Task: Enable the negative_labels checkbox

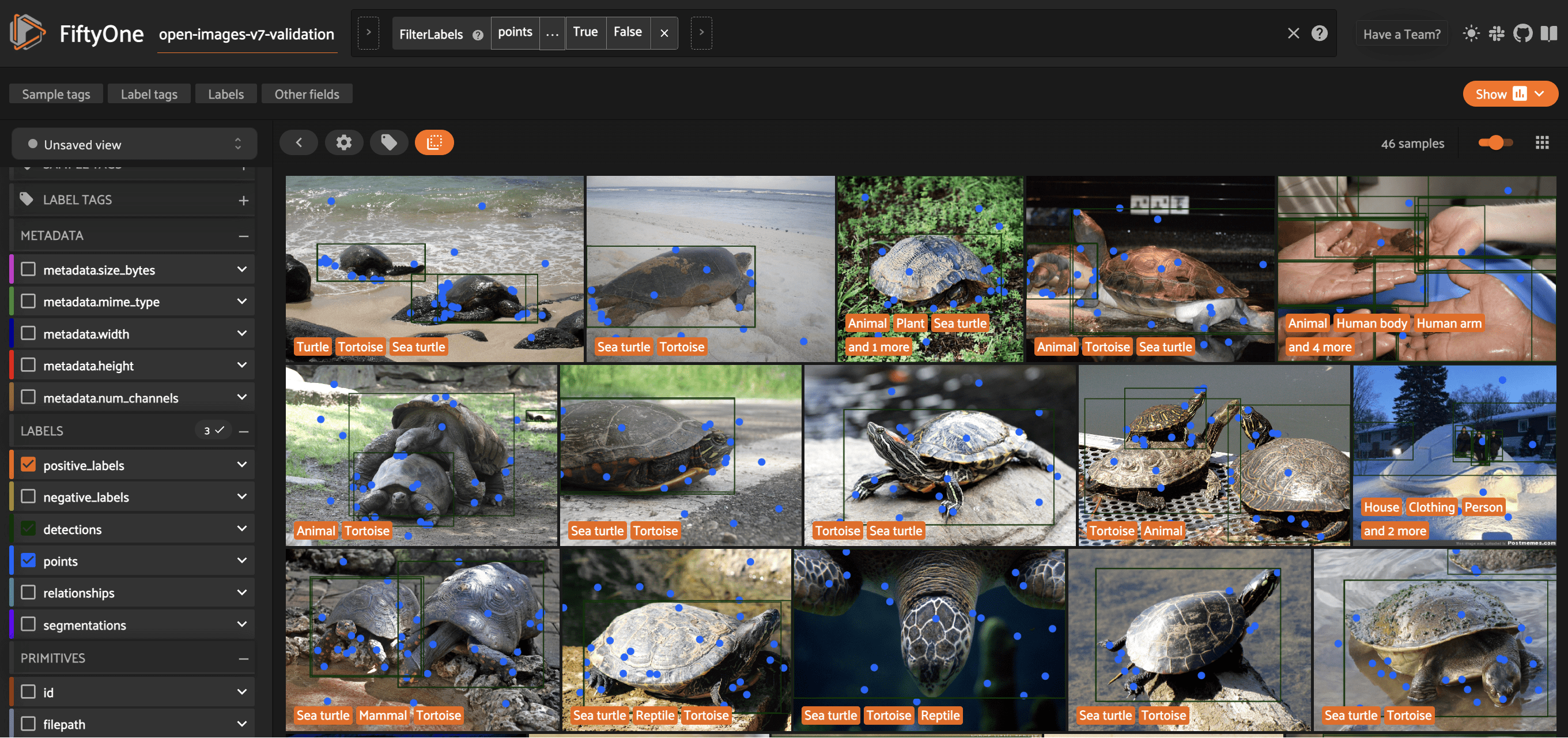Action: tap(28, 496)
